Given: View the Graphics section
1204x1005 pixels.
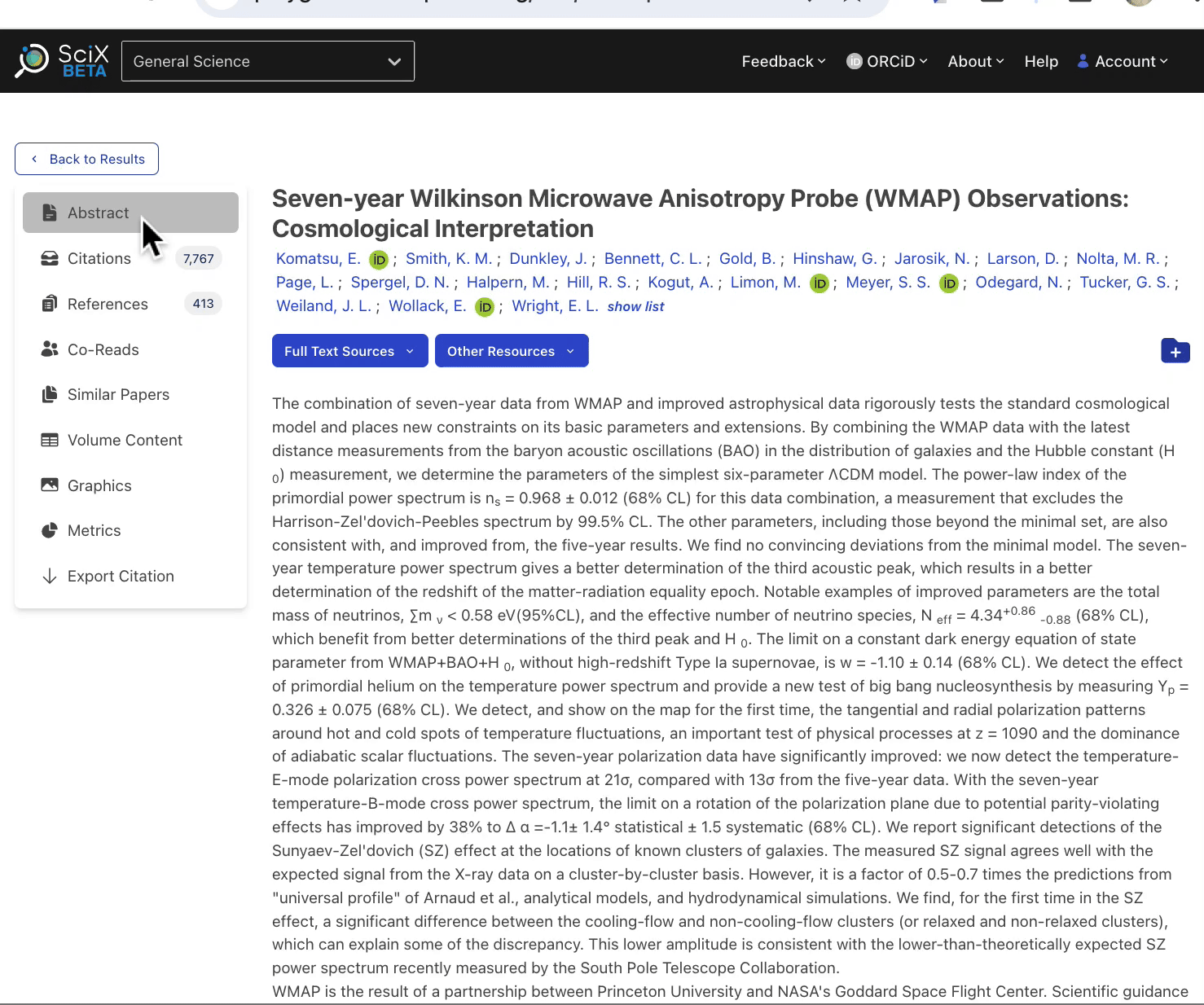Looking at the screenshot, I should tap(99, 485).
